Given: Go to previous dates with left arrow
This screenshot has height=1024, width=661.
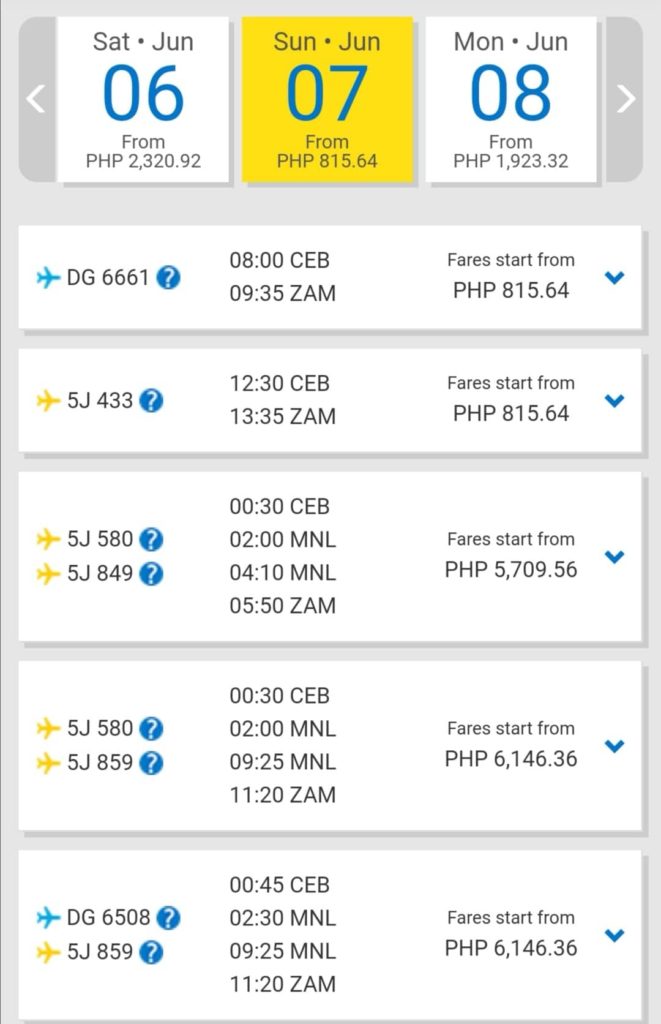Looking at the screenshot, I should [x=37, y=99].
